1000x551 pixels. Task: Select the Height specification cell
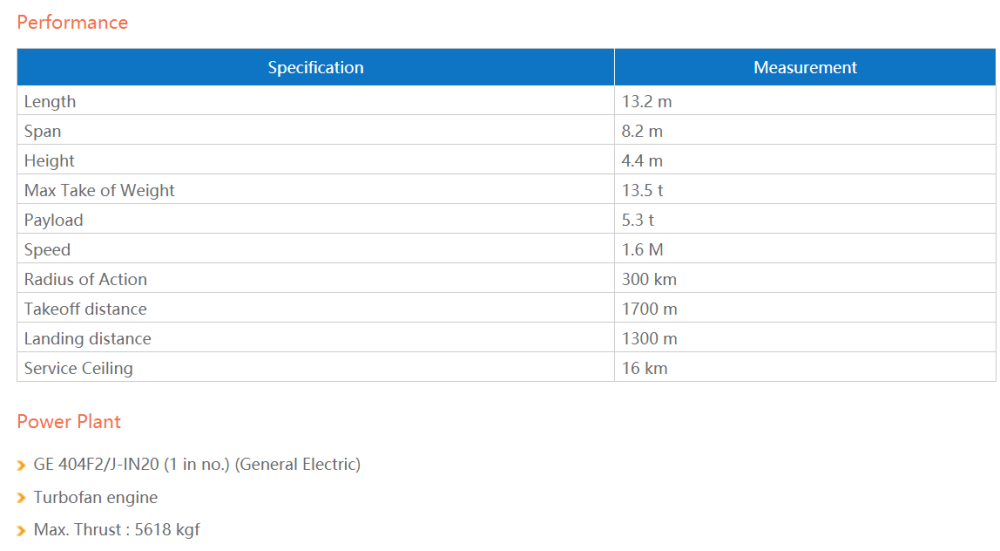(50, 161)
